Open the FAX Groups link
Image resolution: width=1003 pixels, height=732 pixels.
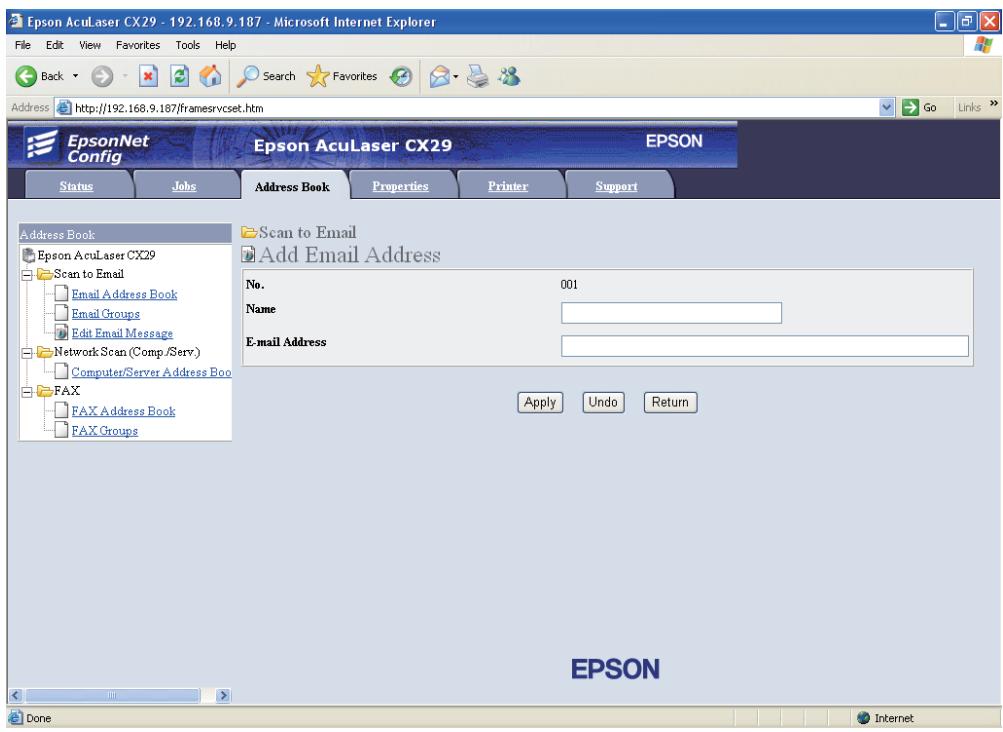(x=105, y=431)
